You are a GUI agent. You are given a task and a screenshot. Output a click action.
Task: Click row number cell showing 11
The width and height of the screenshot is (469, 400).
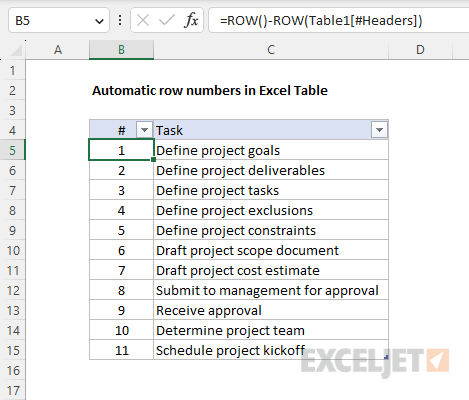[x=121, y=350]
